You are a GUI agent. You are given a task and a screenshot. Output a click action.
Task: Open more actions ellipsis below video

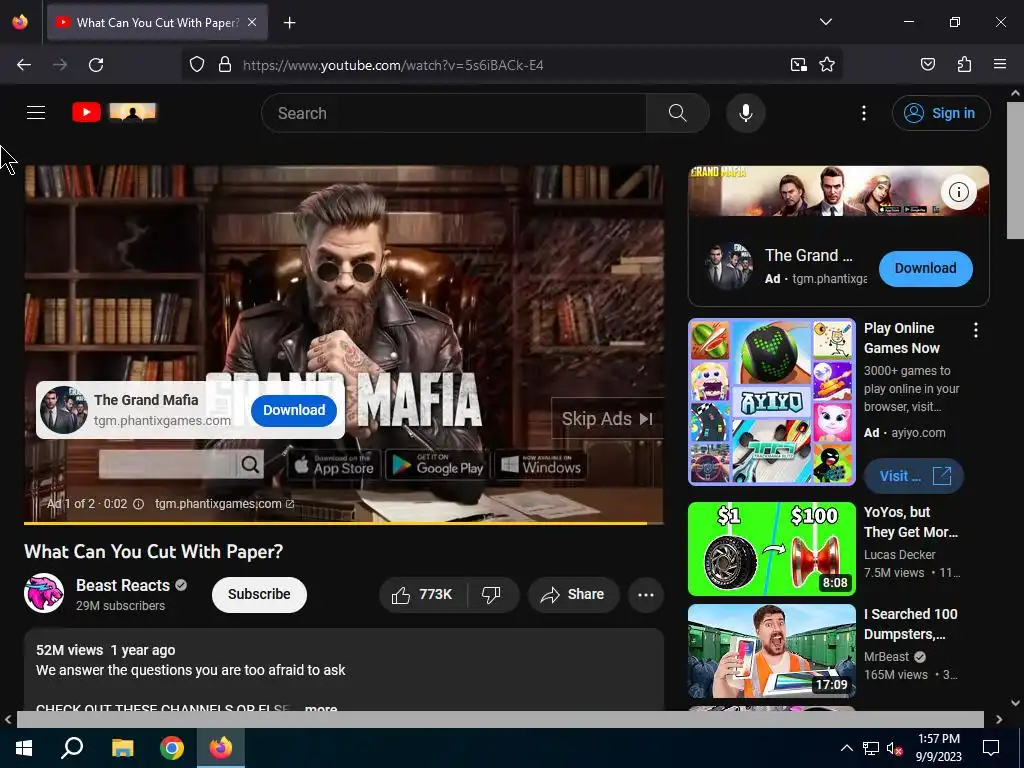coord(646,594)
